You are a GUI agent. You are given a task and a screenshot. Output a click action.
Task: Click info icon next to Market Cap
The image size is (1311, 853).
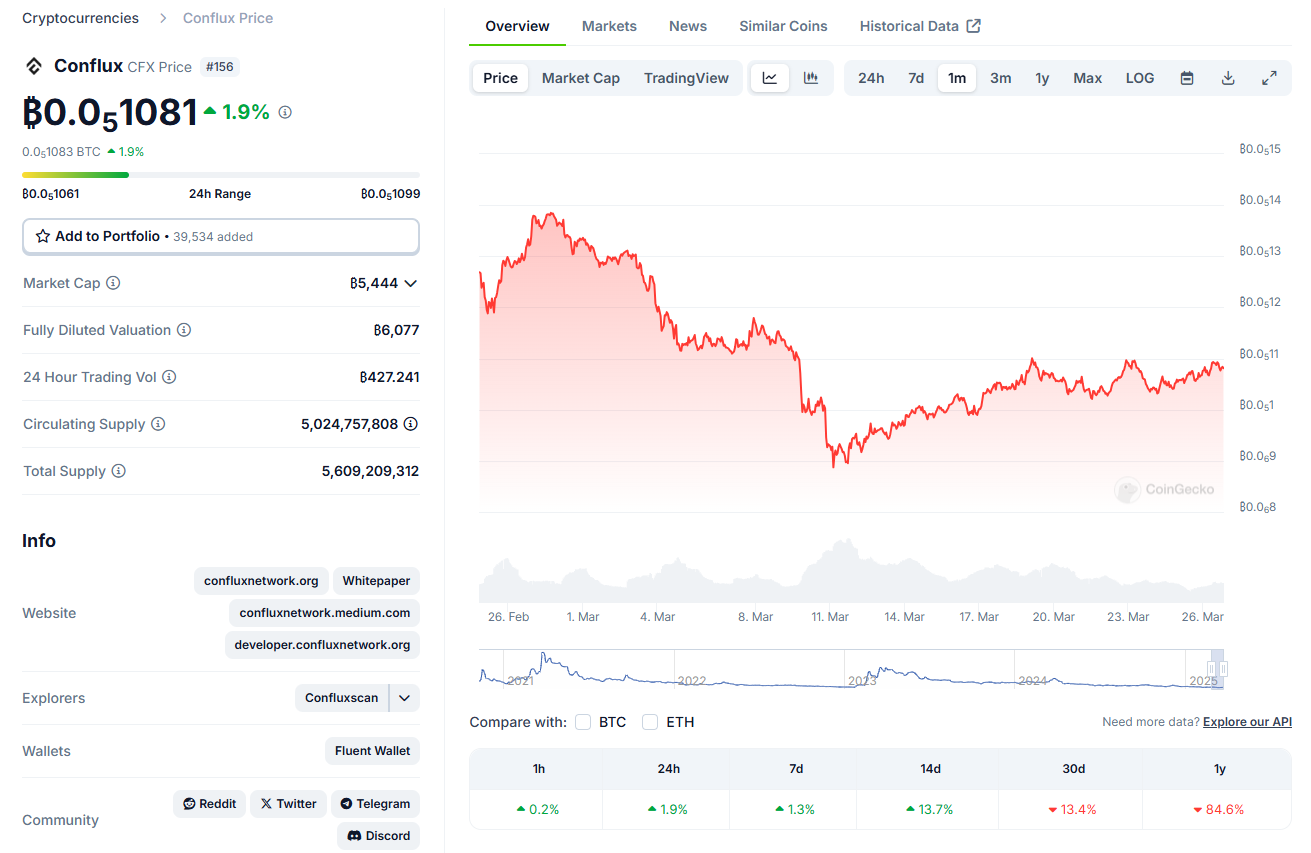(113, 283)
